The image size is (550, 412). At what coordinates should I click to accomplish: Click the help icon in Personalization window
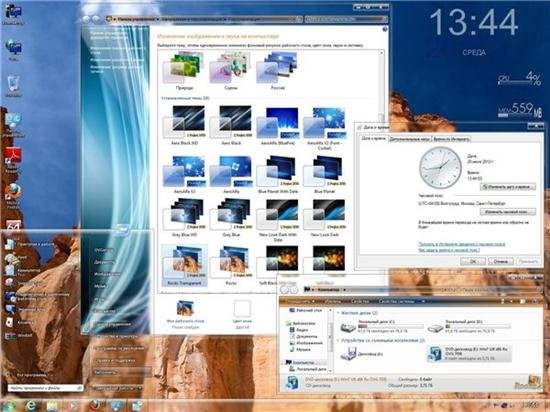(x=385, y=29)
